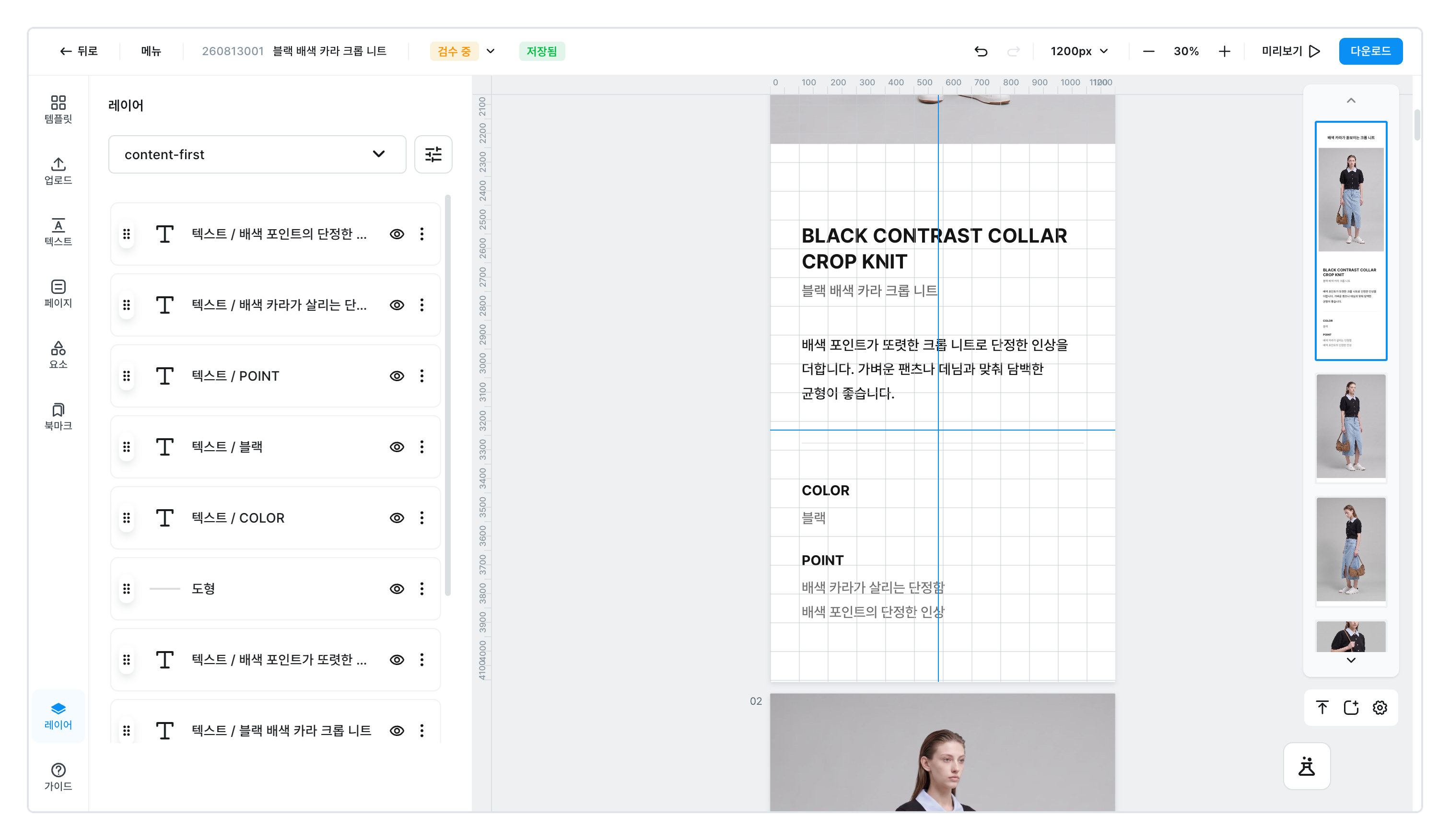Hide the 텍스트 / 블랙 layer
This screenshot has height=840, width=1450.
tap(397, 446)
